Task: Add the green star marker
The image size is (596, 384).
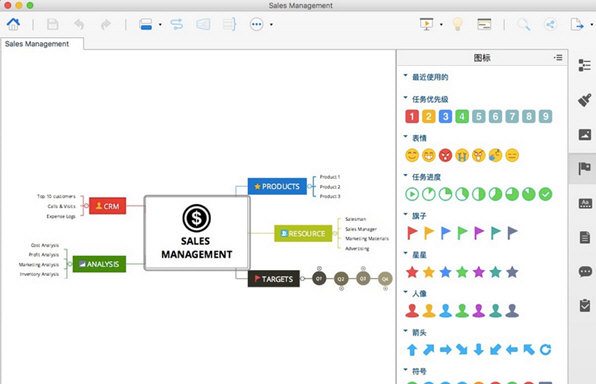Action: tap(462, 272)
